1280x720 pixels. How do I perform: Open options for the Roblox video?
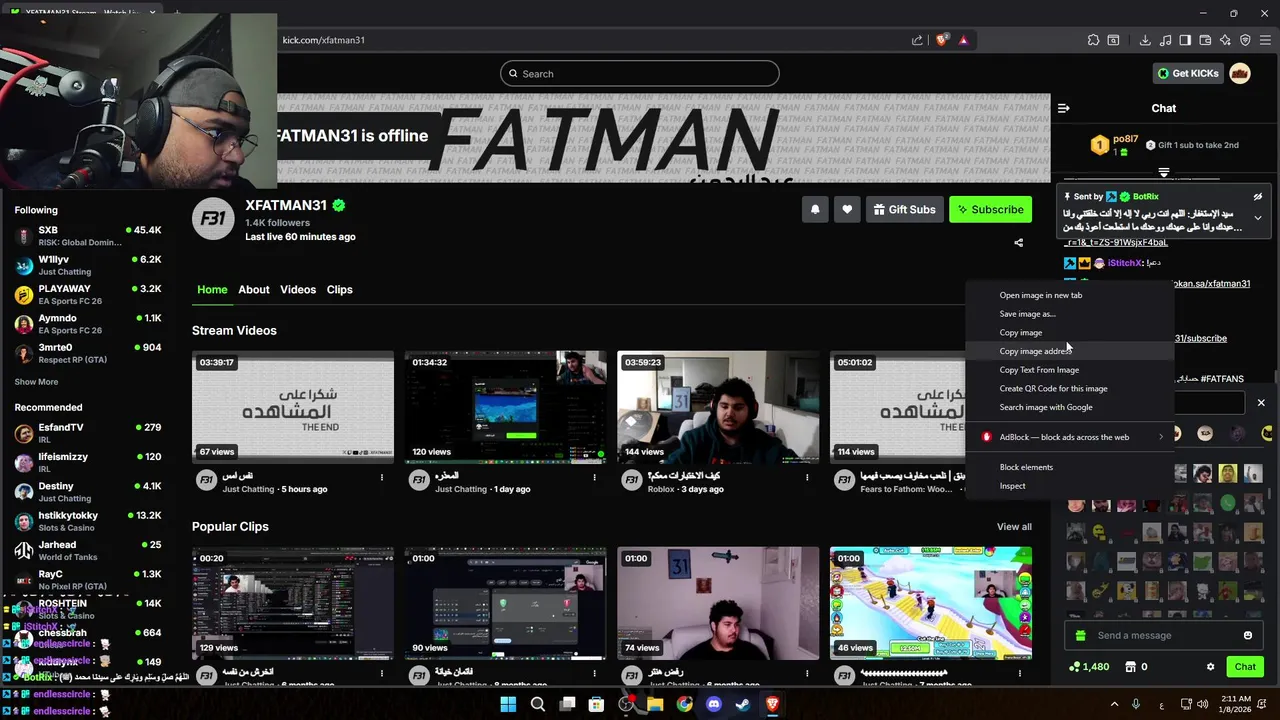tap(807, 478)
